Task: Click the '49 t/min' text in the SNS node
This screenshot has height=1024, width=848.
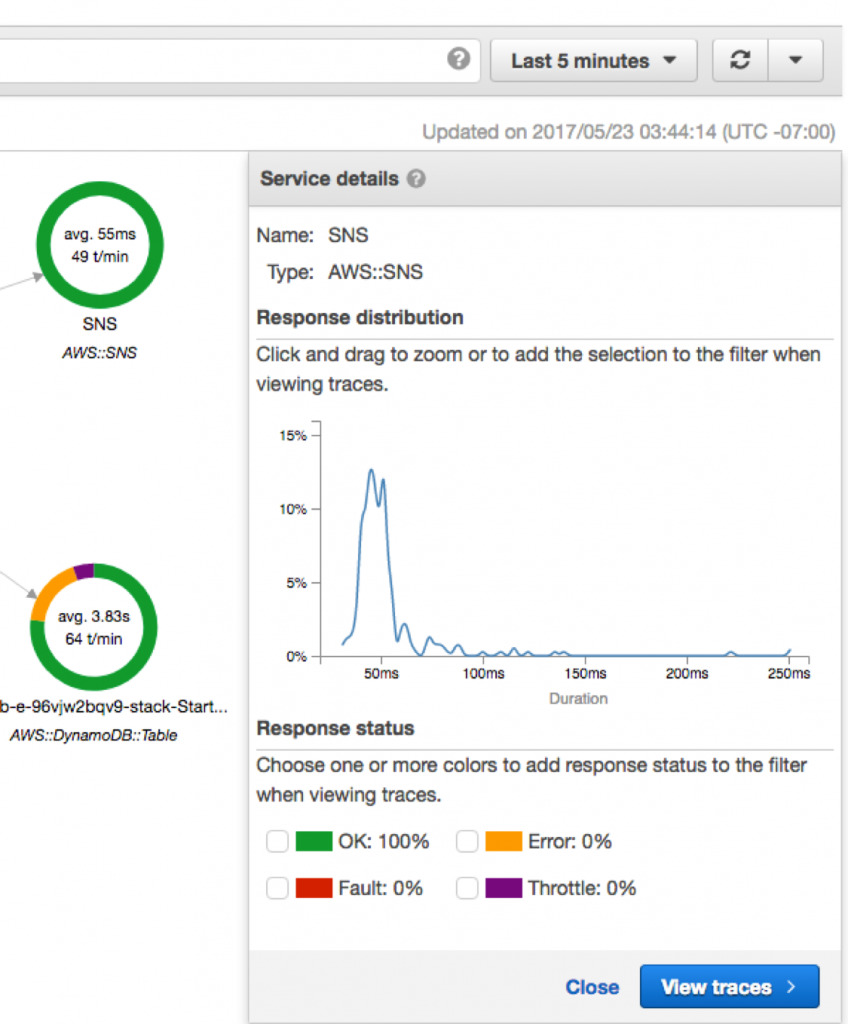Action: pos(100,257)
